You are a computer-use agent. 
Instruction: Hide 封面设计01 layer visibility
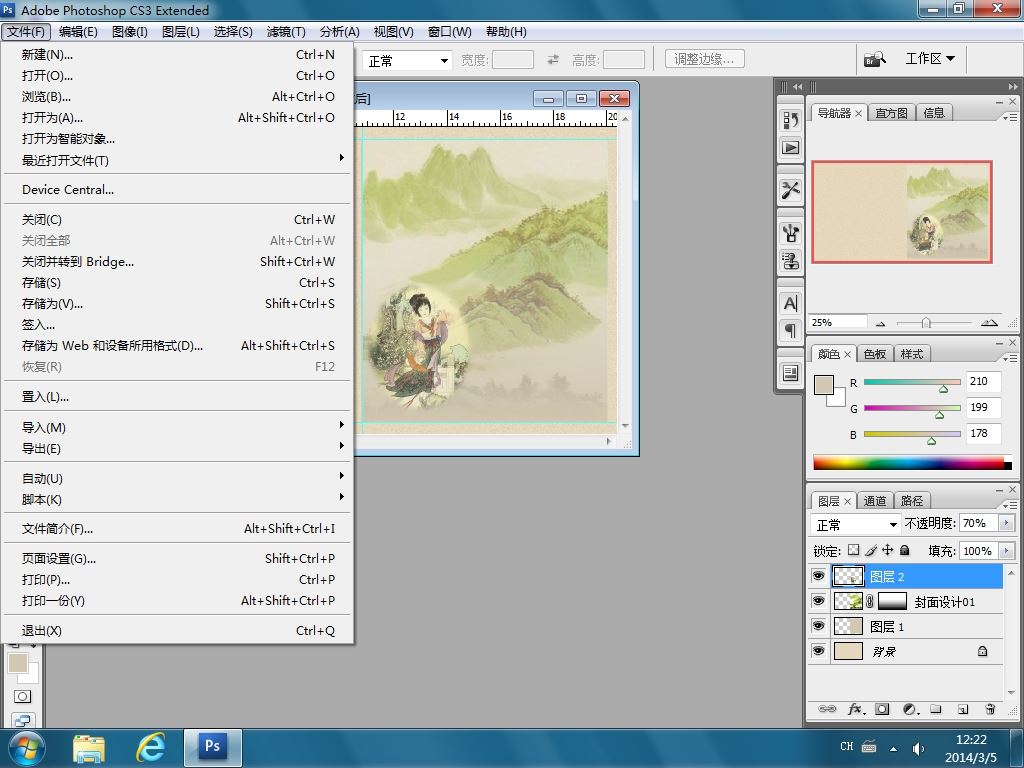click(818, 601)
